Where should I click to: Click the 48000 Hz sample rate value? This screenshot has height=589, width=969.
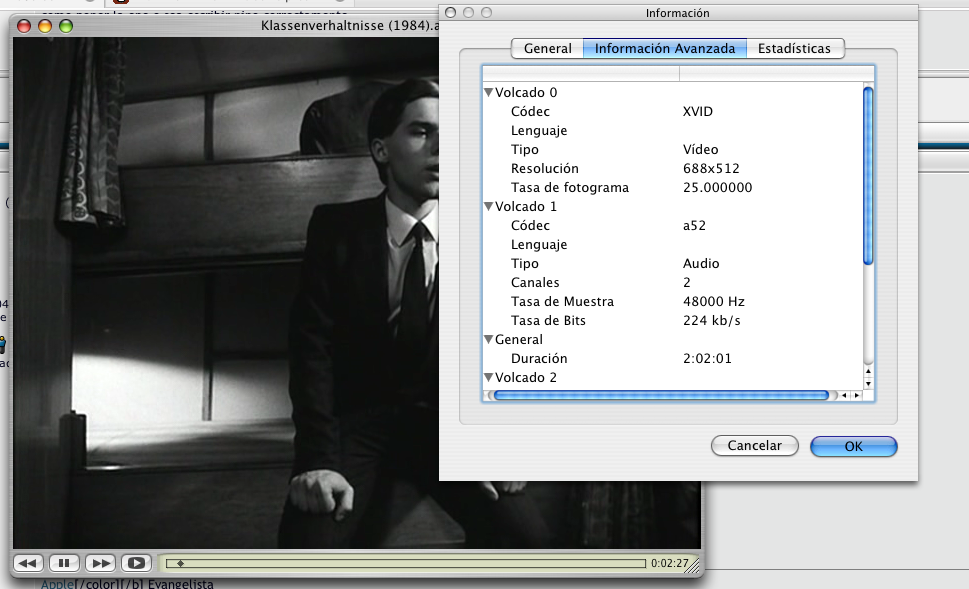(714, 301)
